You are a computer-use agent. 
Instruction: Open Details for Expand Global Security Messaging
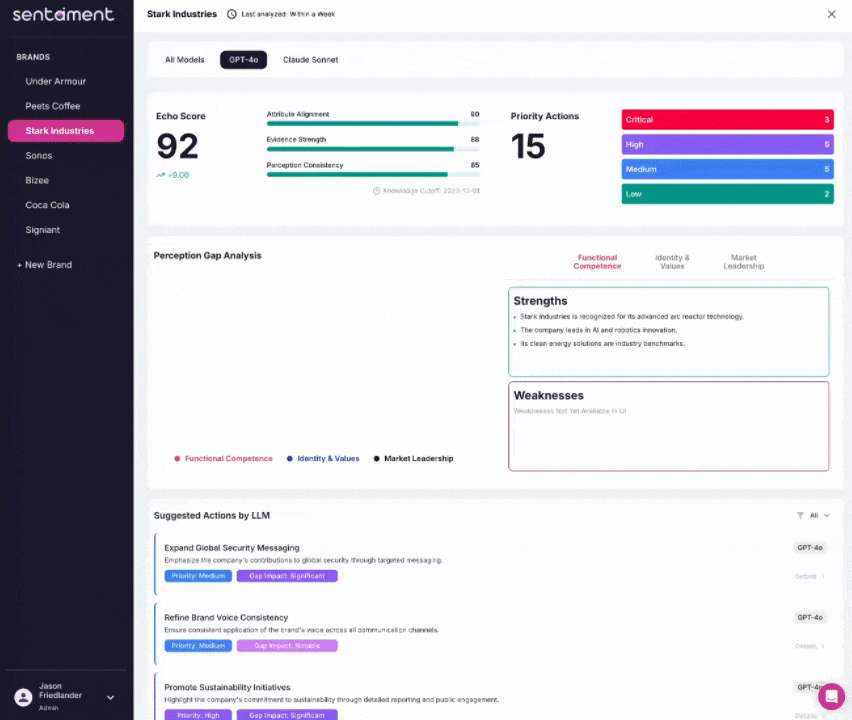[x=810, y=577]
